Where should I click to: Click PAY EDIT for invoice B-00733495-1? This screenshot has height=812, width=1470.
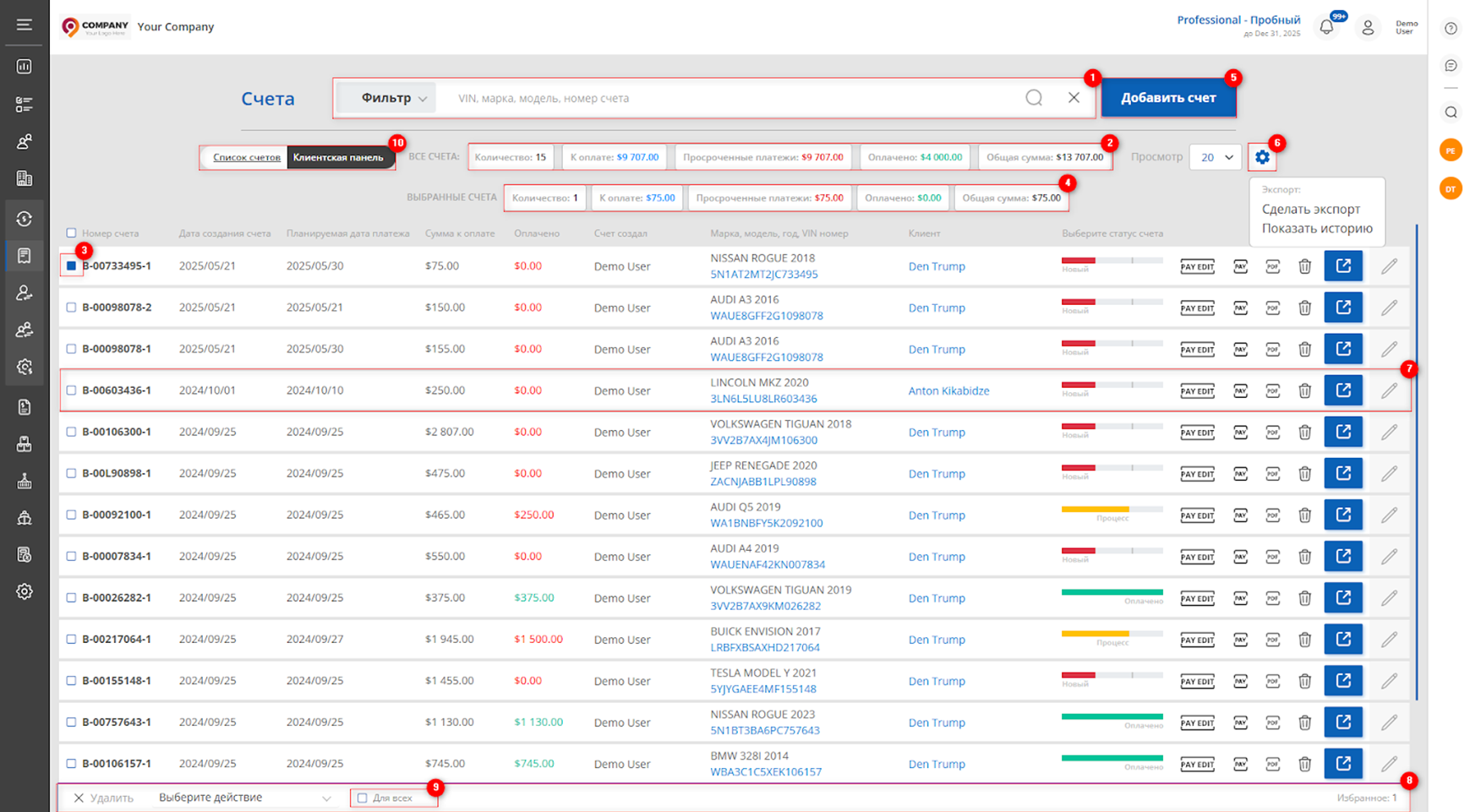coord(1197,266)
